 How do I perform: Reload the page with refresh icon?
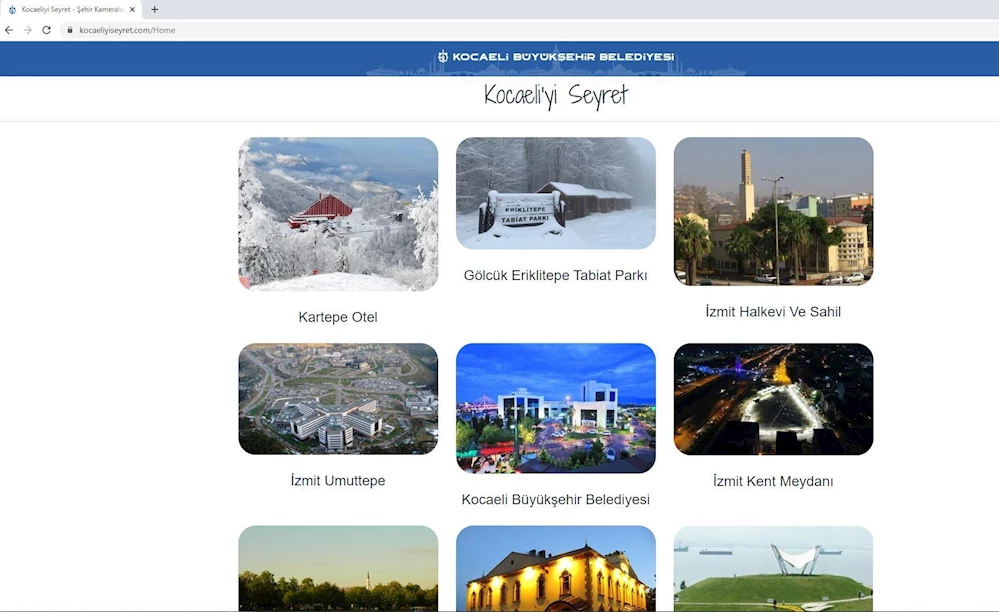[x=46, y=30]
